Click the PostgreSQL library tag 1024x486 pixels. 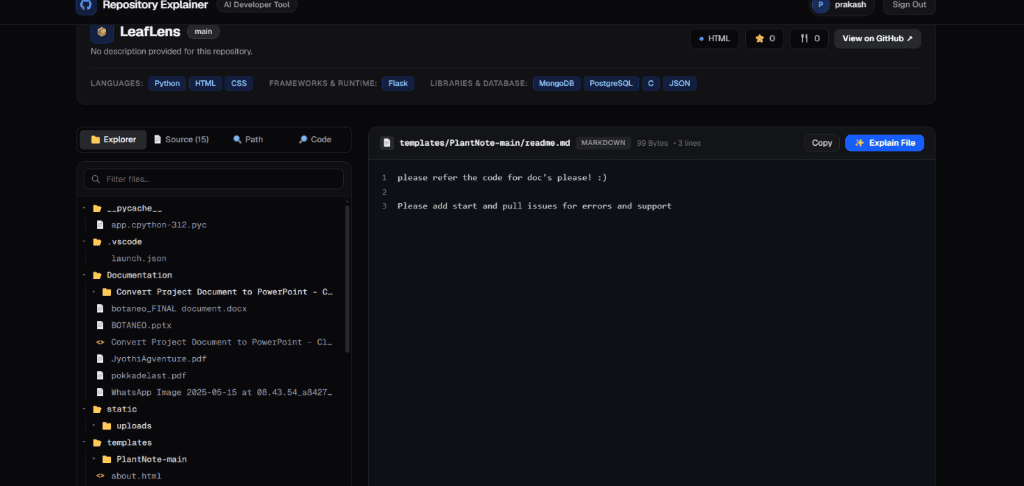pos(611,84)
